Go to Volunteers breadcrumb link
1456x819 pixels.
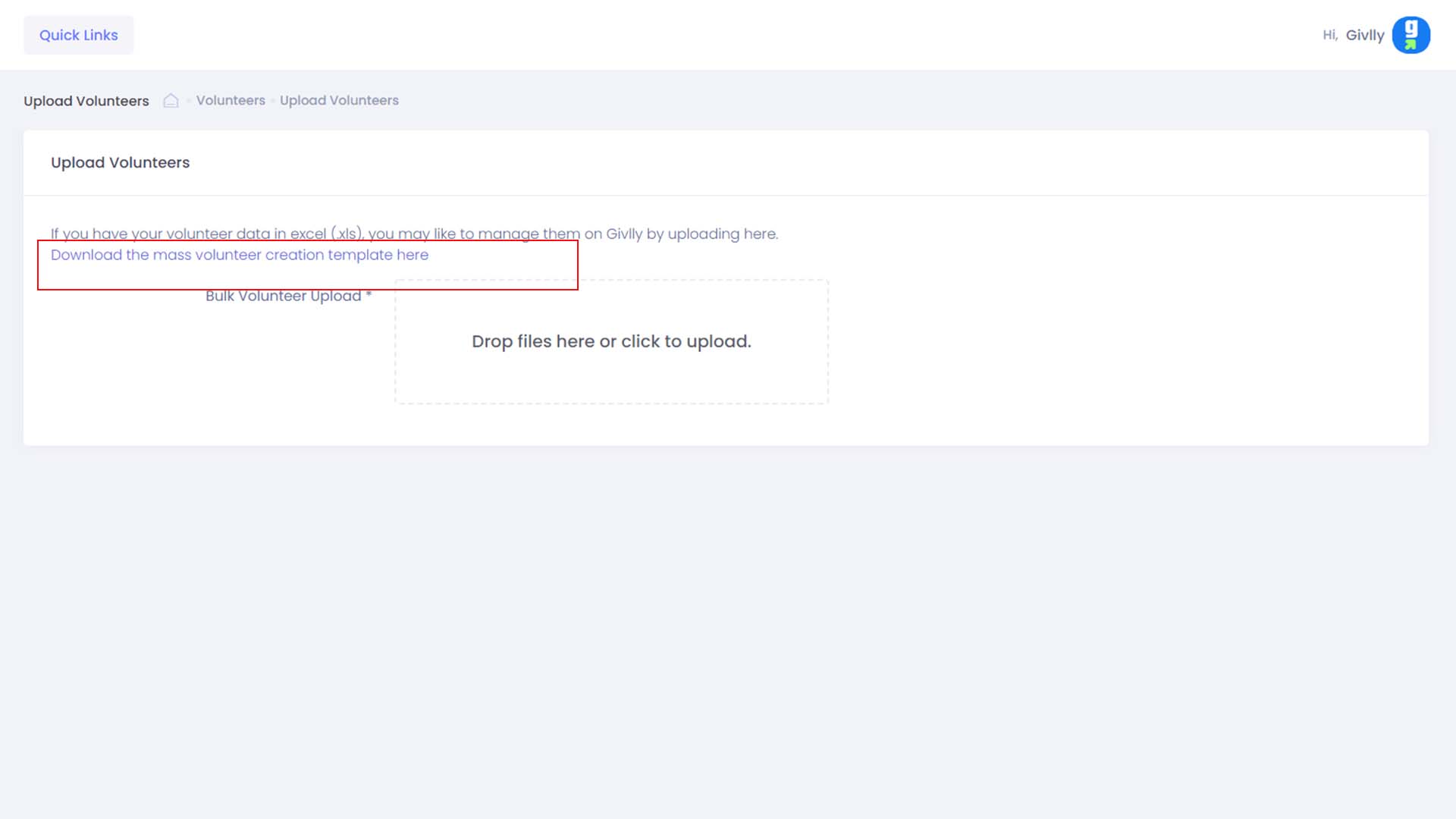click(x=231, y=100)
